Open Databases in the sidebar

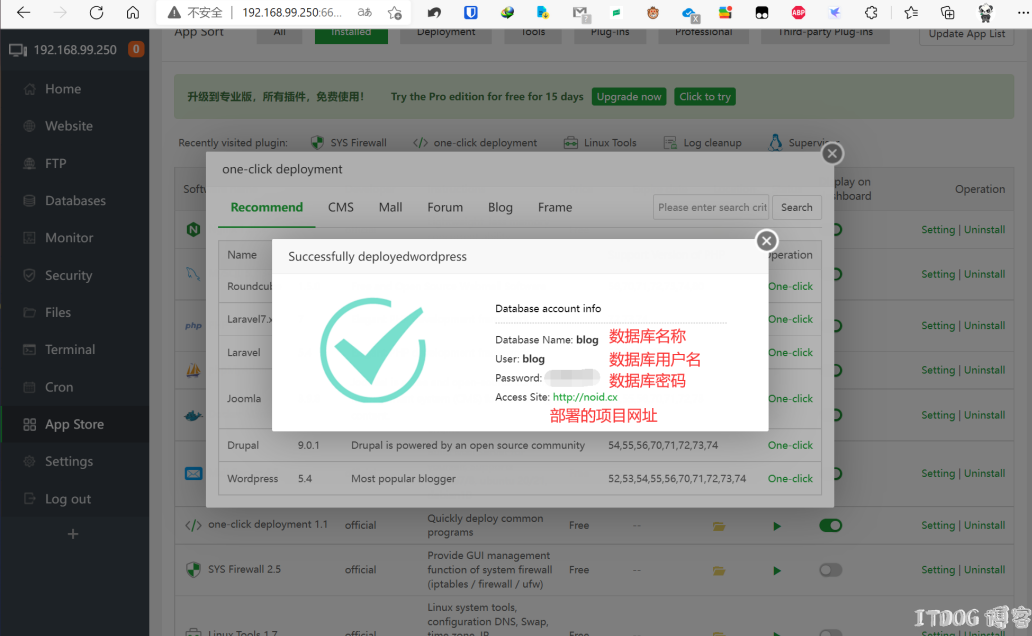click(75, 200)
